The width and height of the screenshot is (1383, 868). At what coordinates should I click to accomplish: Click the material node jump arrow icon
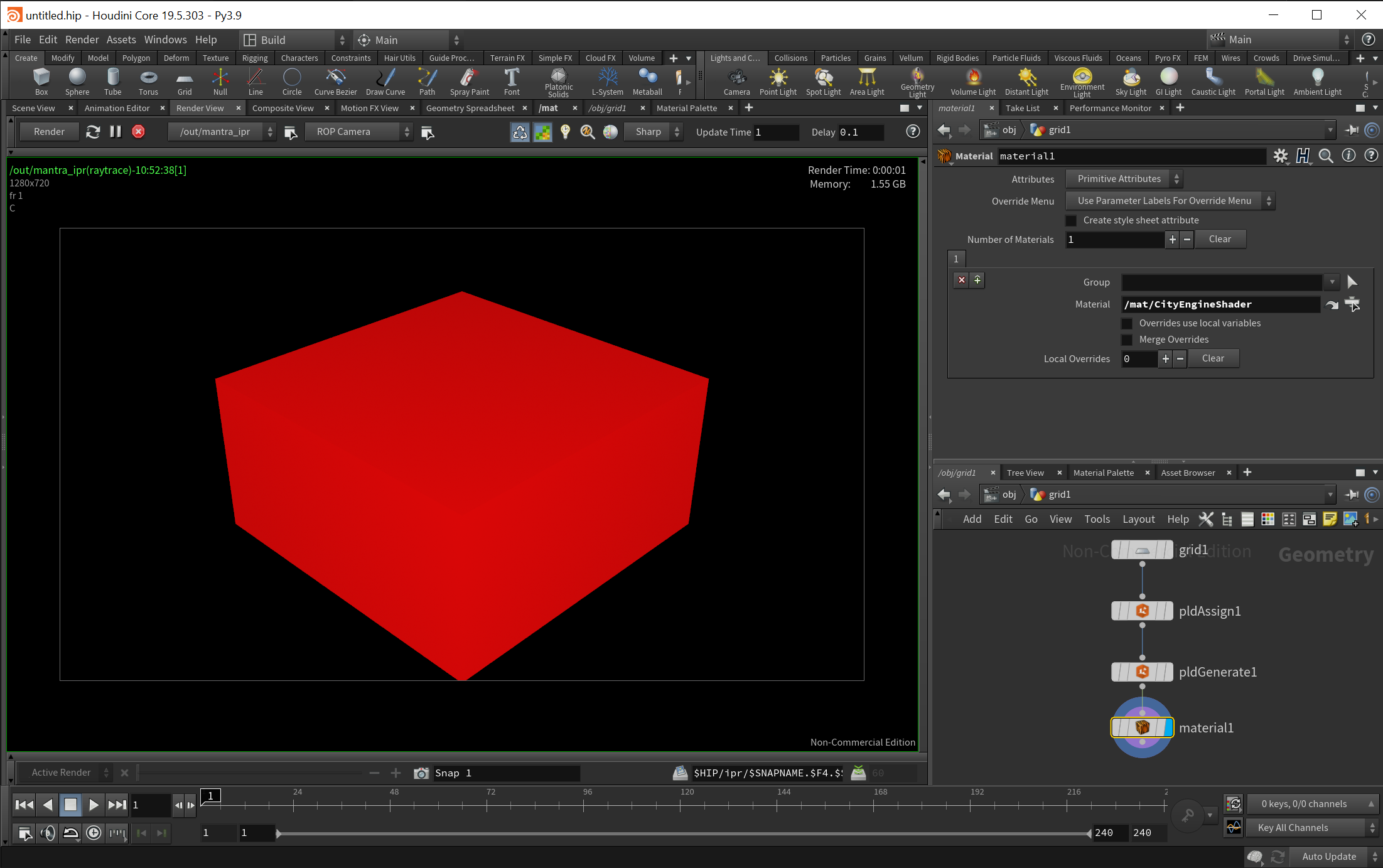[x=1332, y=305]
